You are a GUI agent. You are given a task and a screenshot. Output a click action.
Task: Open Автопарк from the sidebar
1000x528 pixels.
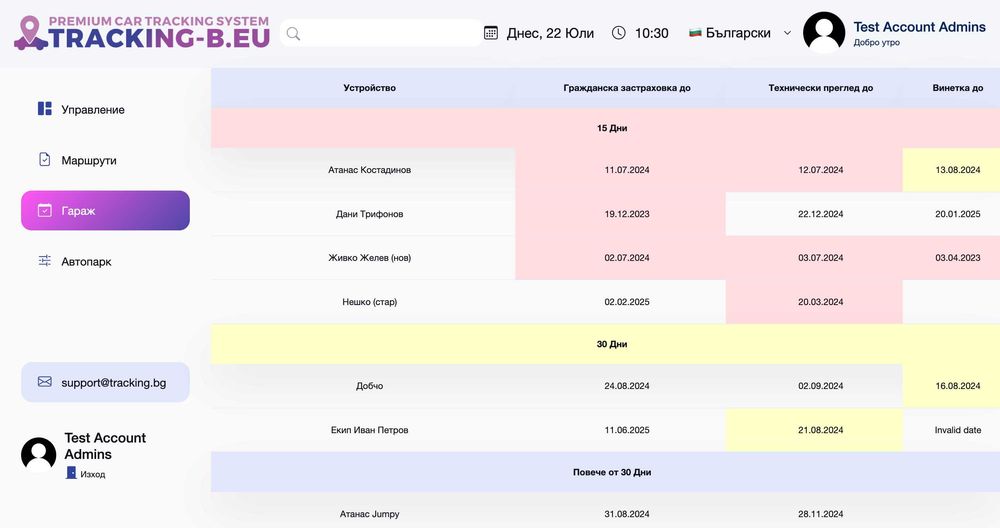pos(86,261)
